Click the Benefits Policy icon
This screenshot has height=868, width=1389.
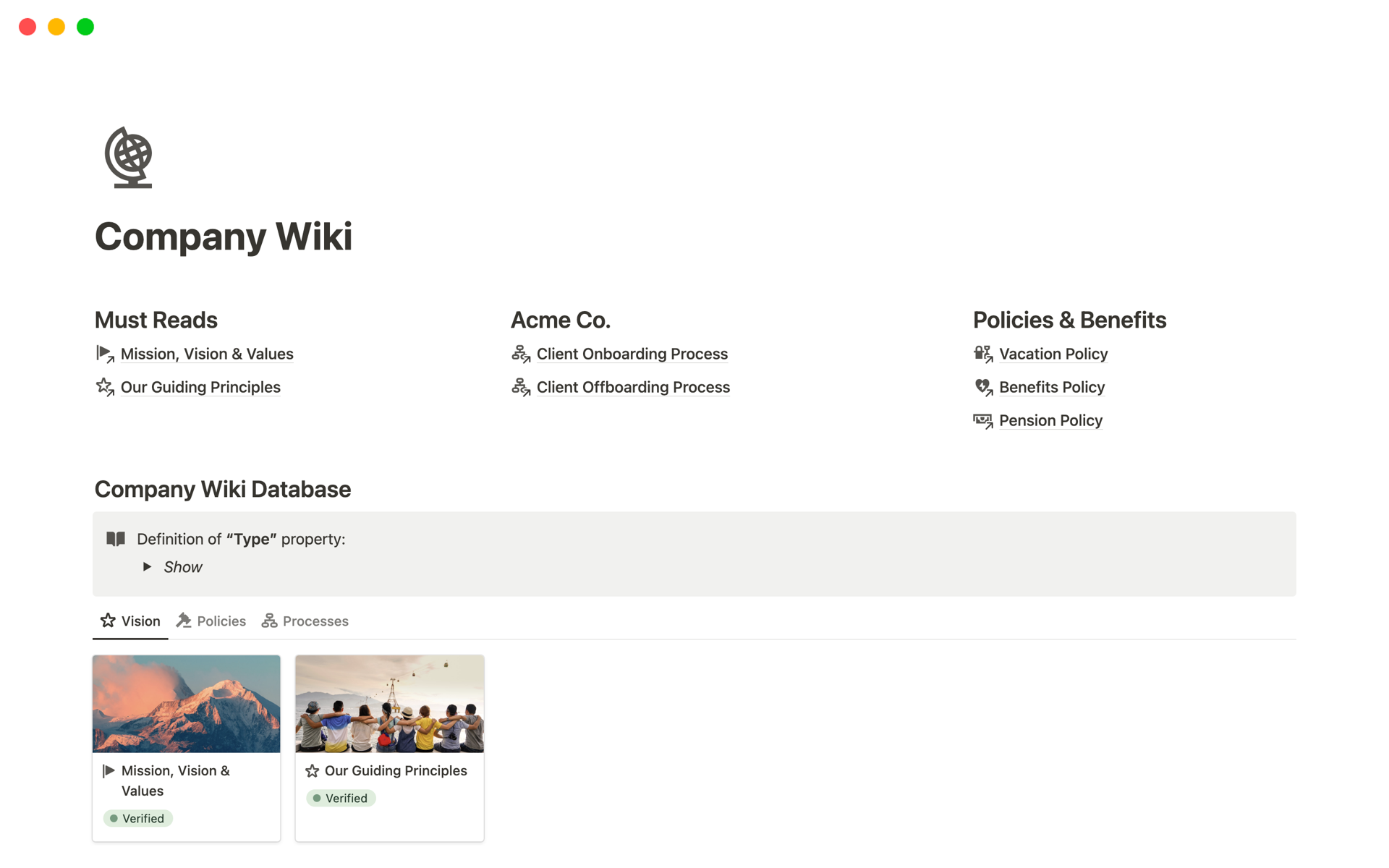point(983,387)
